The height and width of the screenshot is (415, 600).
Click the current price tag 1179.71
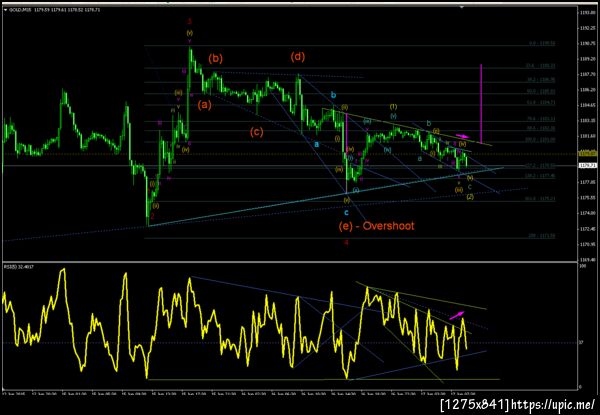[x=587, y=166]
